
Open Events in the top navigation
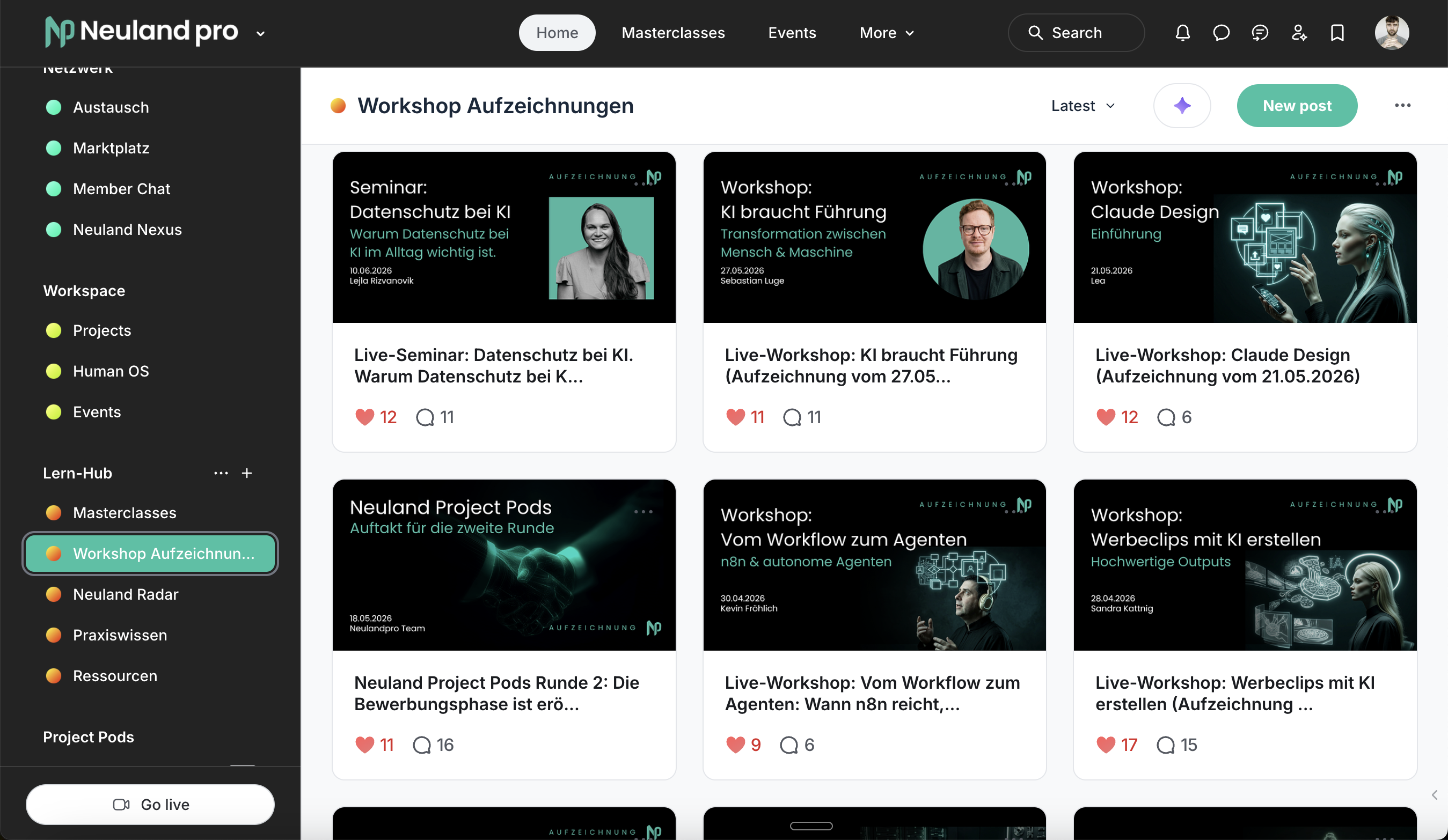(792, 33)
